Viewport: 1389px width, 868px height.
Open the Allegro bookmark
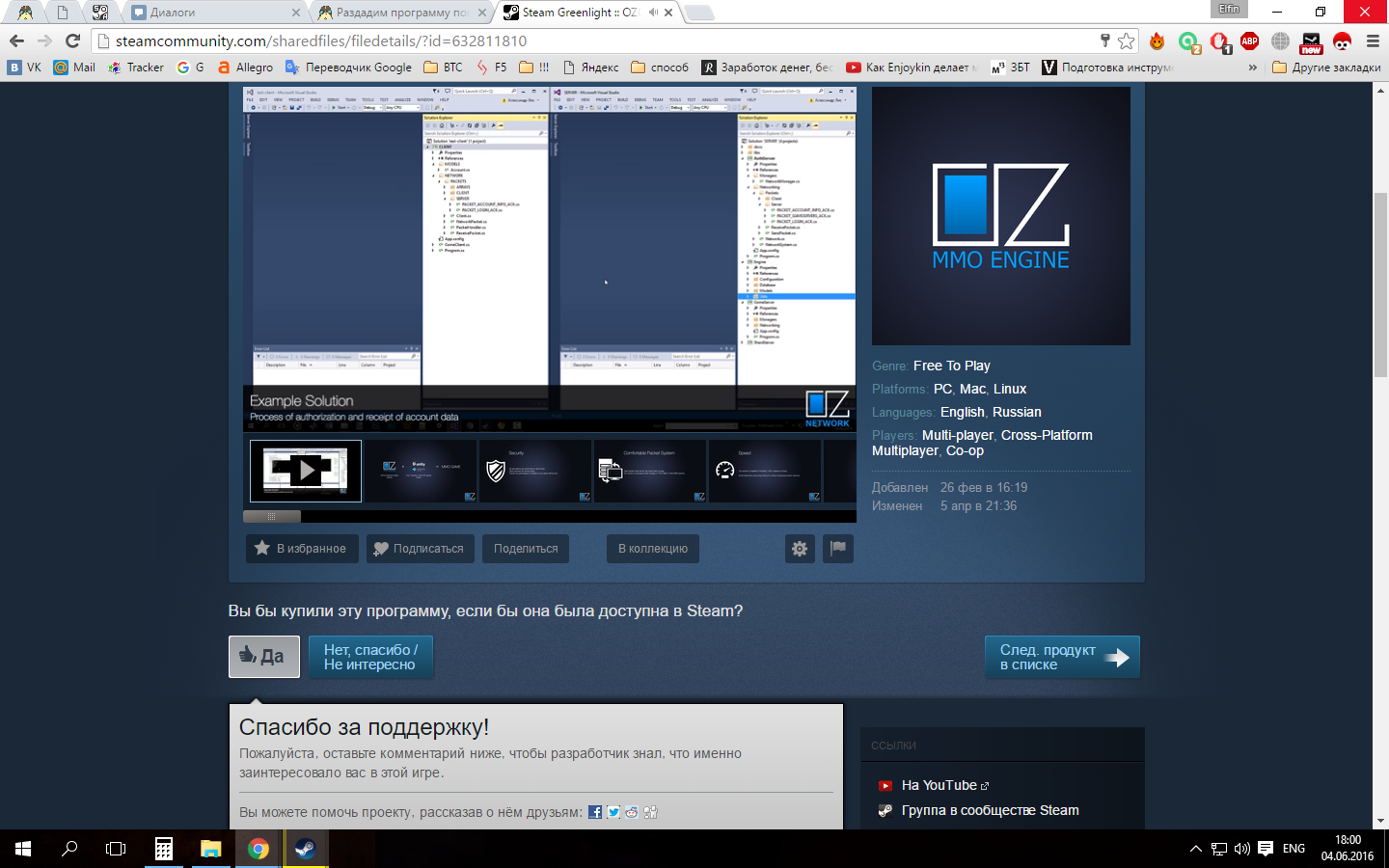click(x=245, y=68)
